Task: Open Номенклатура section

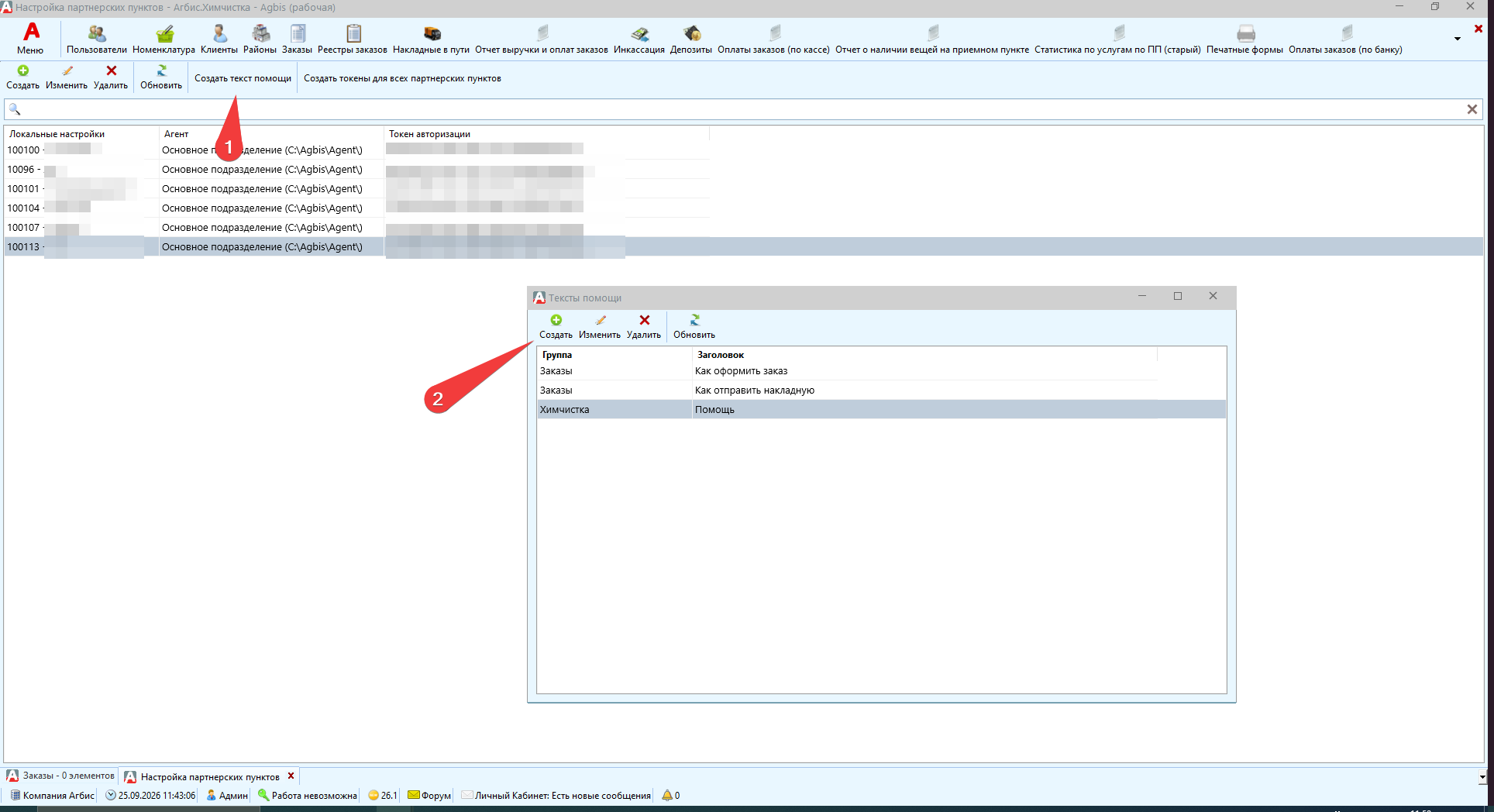Action: click(x=164, y=38)
